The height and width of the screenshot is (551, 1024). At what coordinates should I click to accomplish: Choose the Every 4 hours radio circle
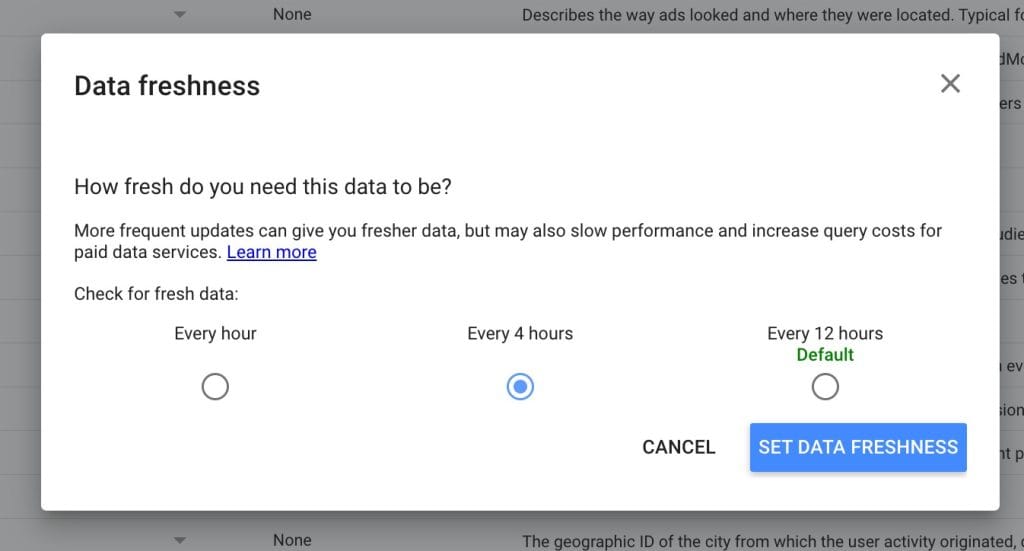click(x=520, y=386)
